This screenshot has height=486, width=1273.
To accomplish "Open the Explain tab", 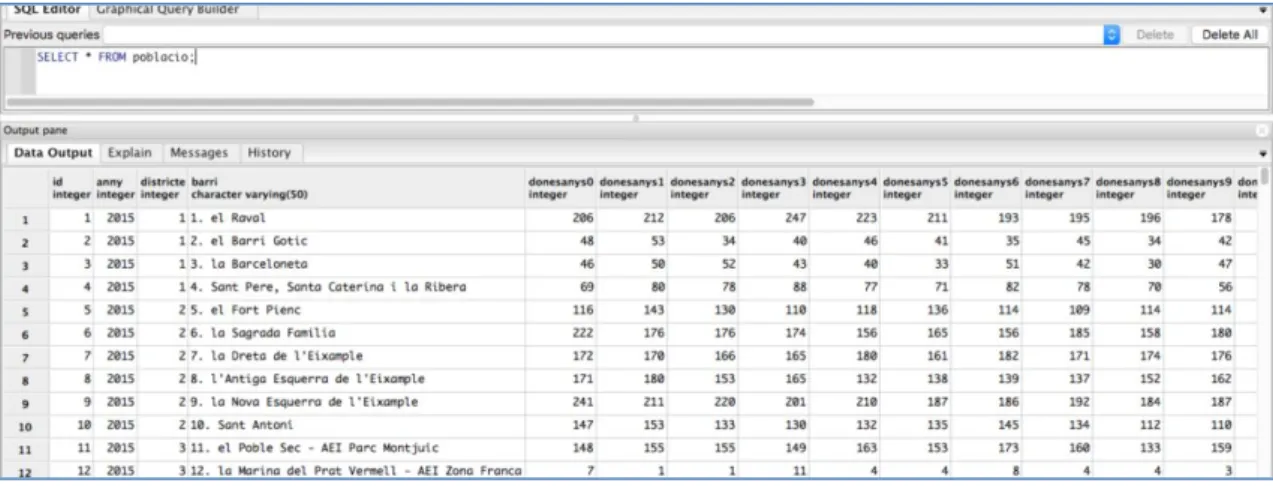I will (x=130, y=153).
